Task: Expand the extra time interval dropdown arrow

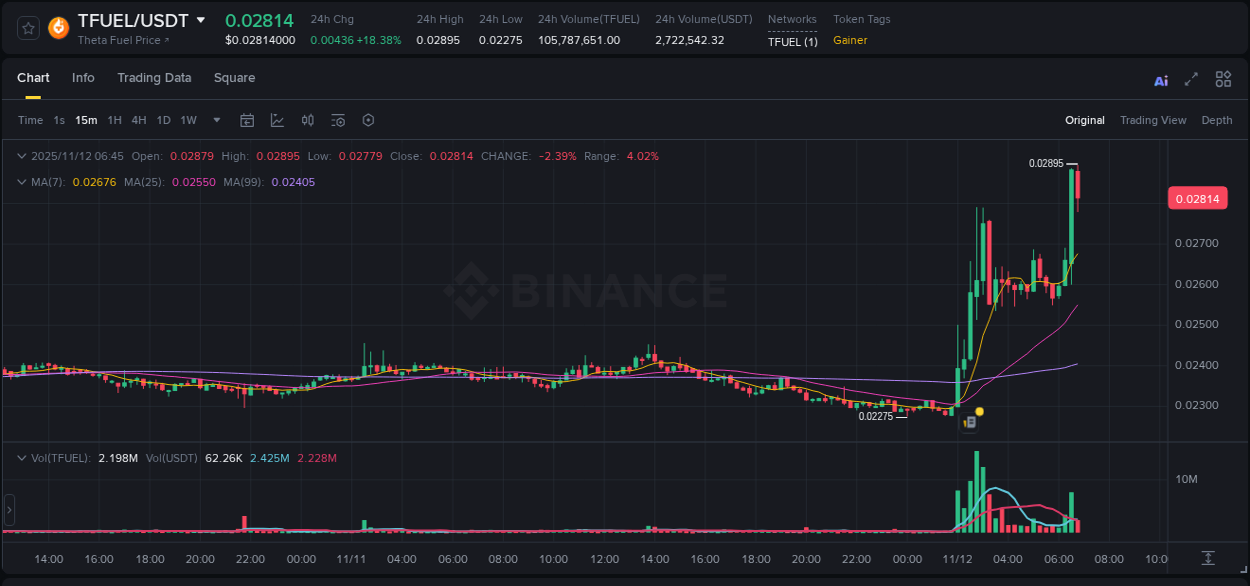Action: click(x=215, y=120)
